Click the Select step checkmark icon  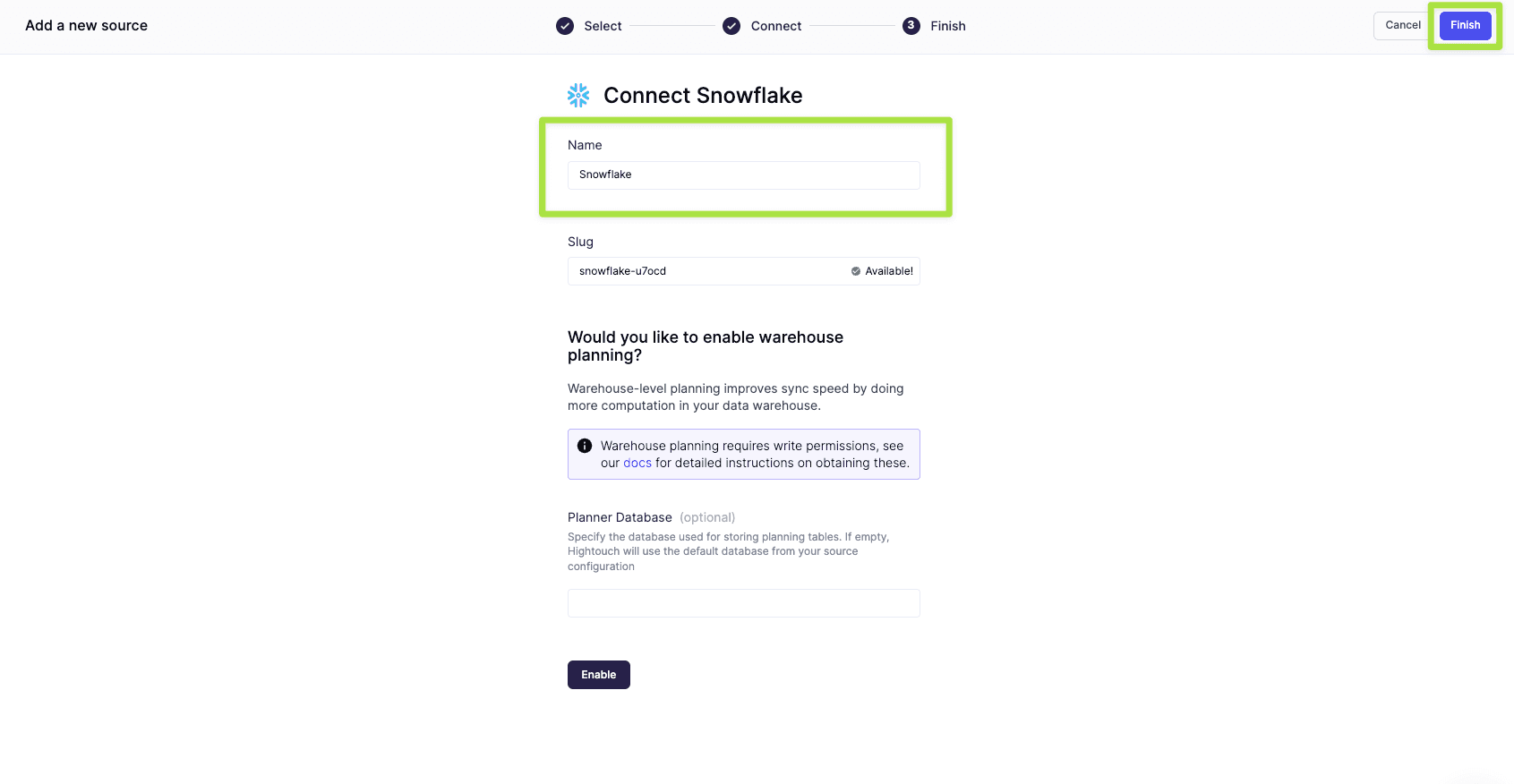tap(565, 26)
